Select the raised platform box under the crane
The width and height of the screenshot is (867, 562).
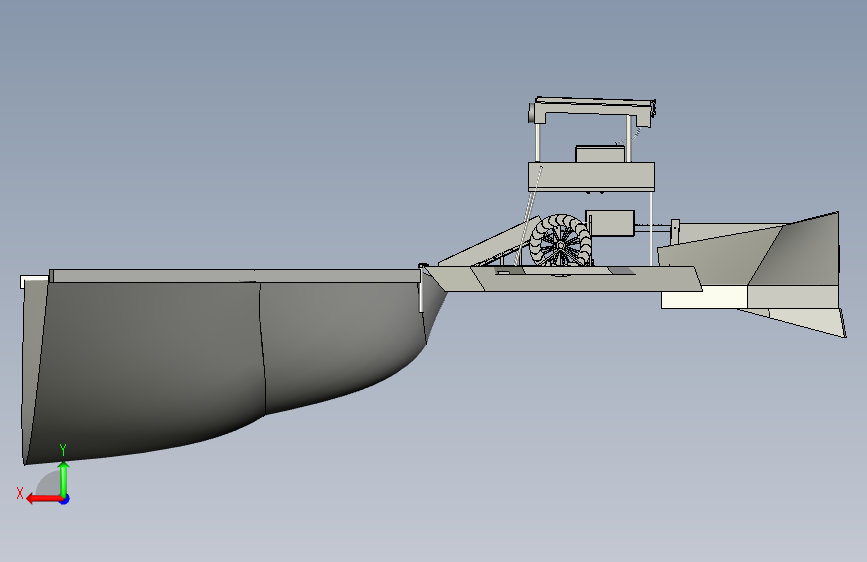591,177
